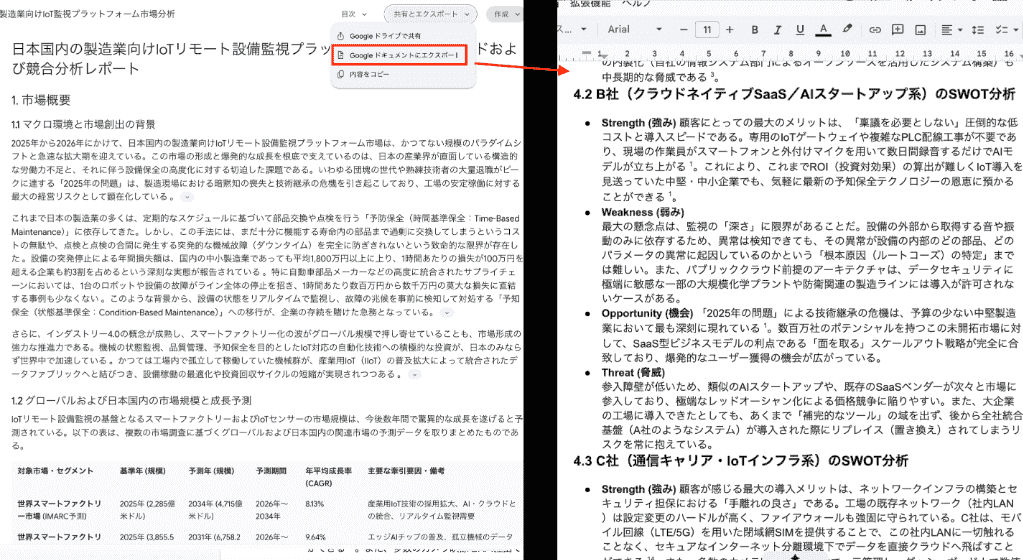Viewport: 1023px width, 560px height.
Task: Expand citation chevron after 急務となっている paragraph
Action: (x=446, y=313)
